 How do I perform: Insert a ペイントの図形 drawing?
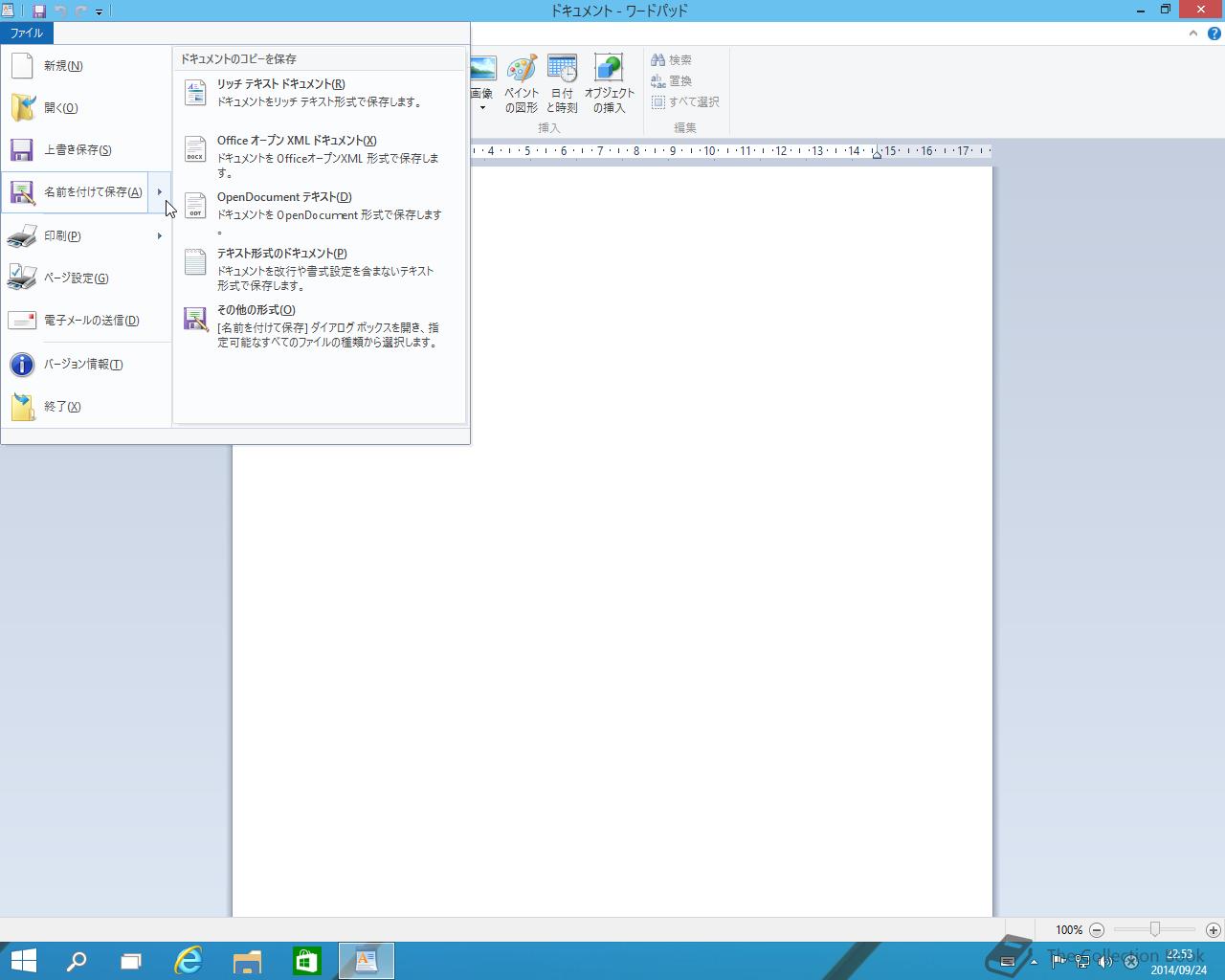point(522,84)
